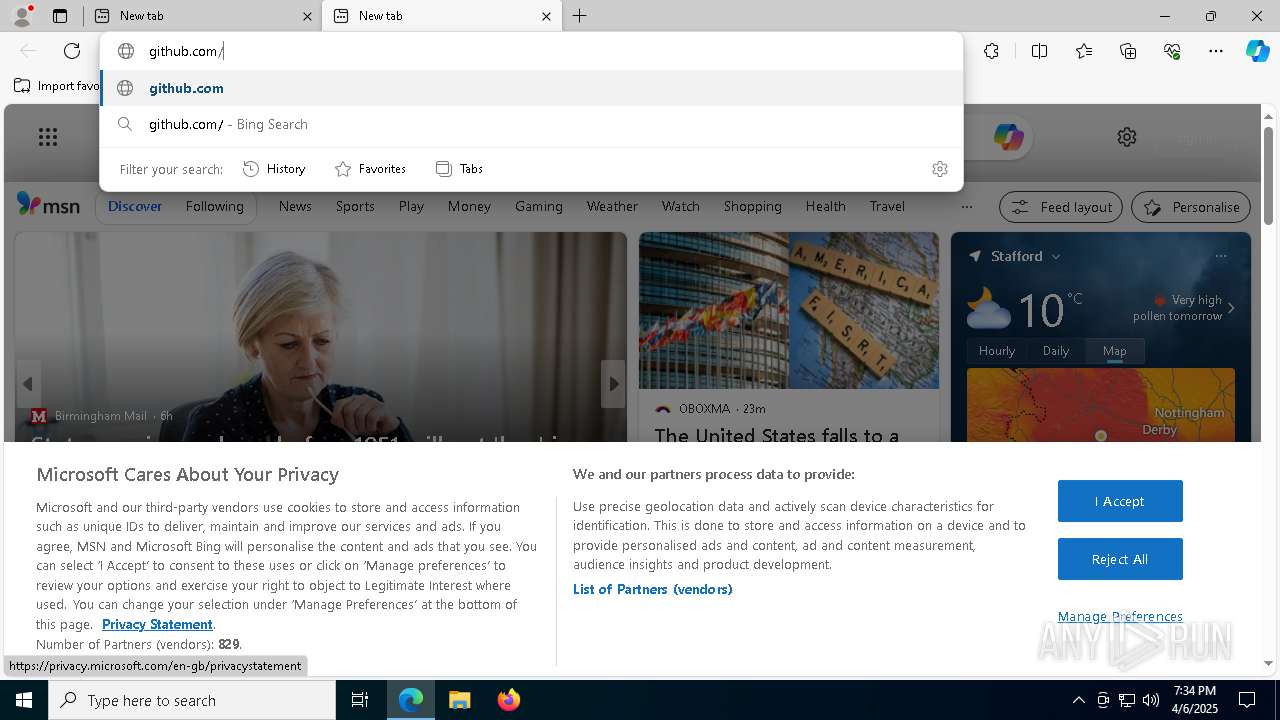Show previous news slide arrow
Viewport: 1280px width, 720px height.
pos(28,384)
